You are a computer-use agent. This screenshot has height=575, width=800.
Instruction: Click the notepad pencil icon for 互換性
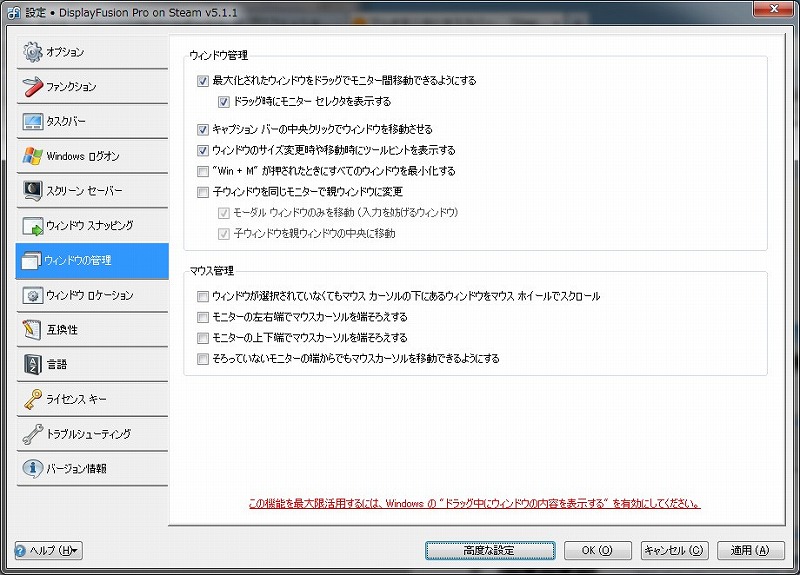pos(32,330)
